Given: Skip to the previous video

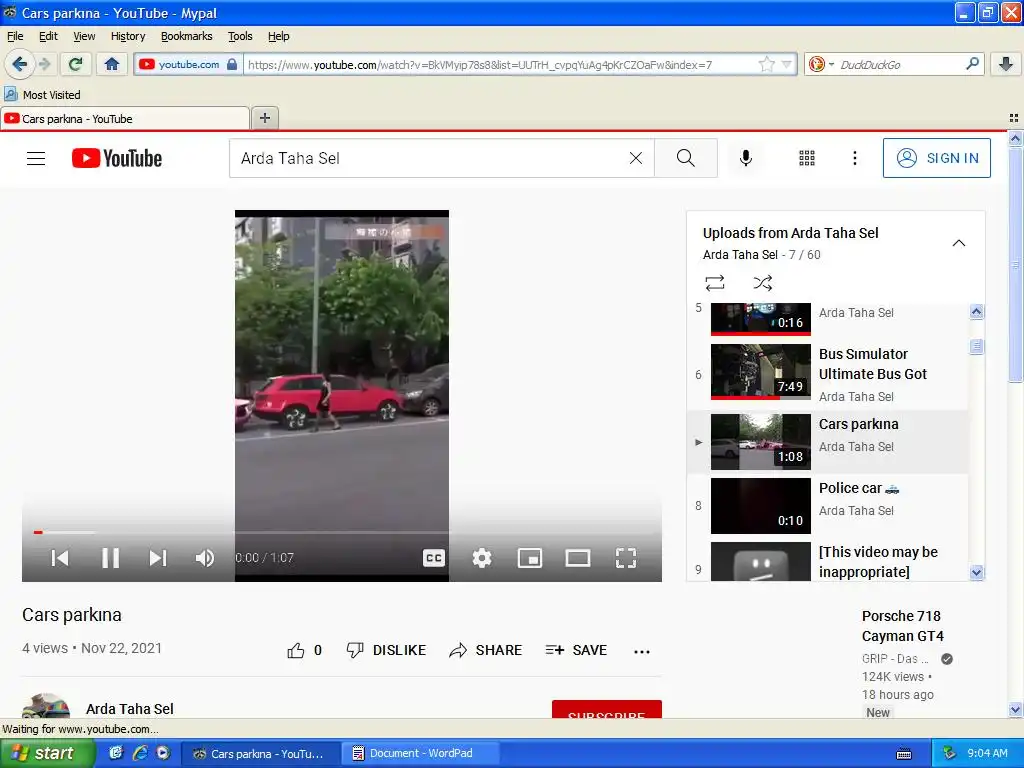Looking at the screenshot, I should (x=59, y=558).
